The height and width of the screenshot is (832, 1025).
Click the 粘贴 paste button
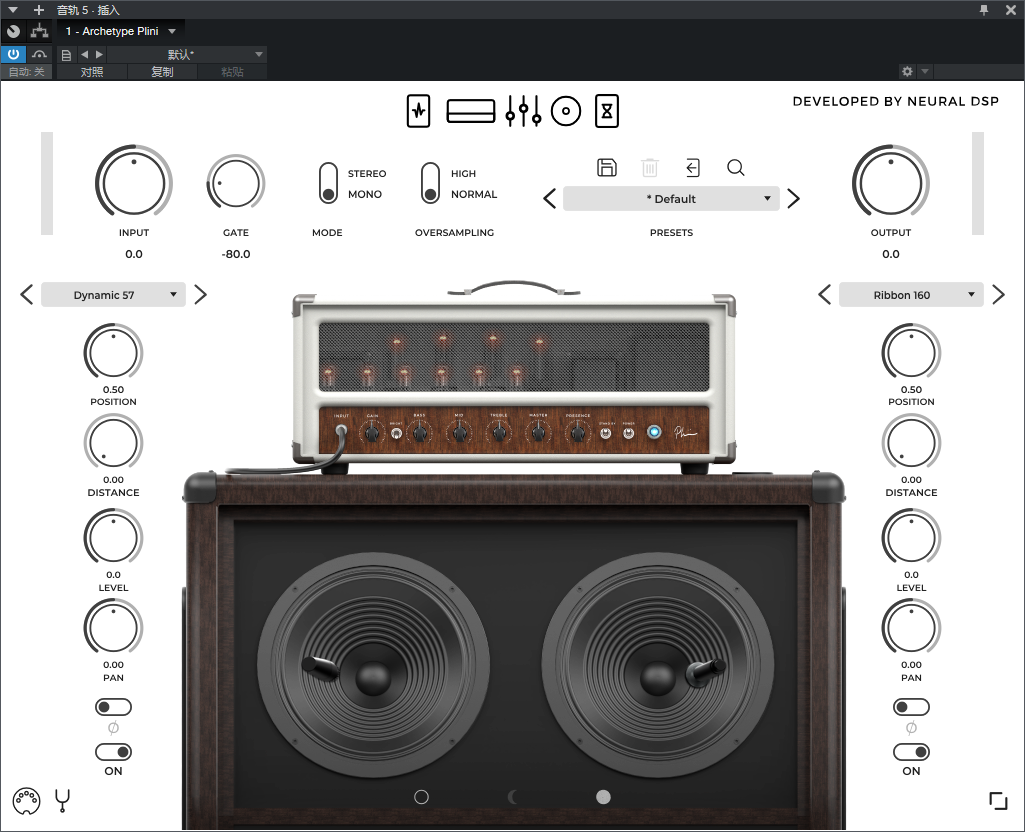pos(232,72)
